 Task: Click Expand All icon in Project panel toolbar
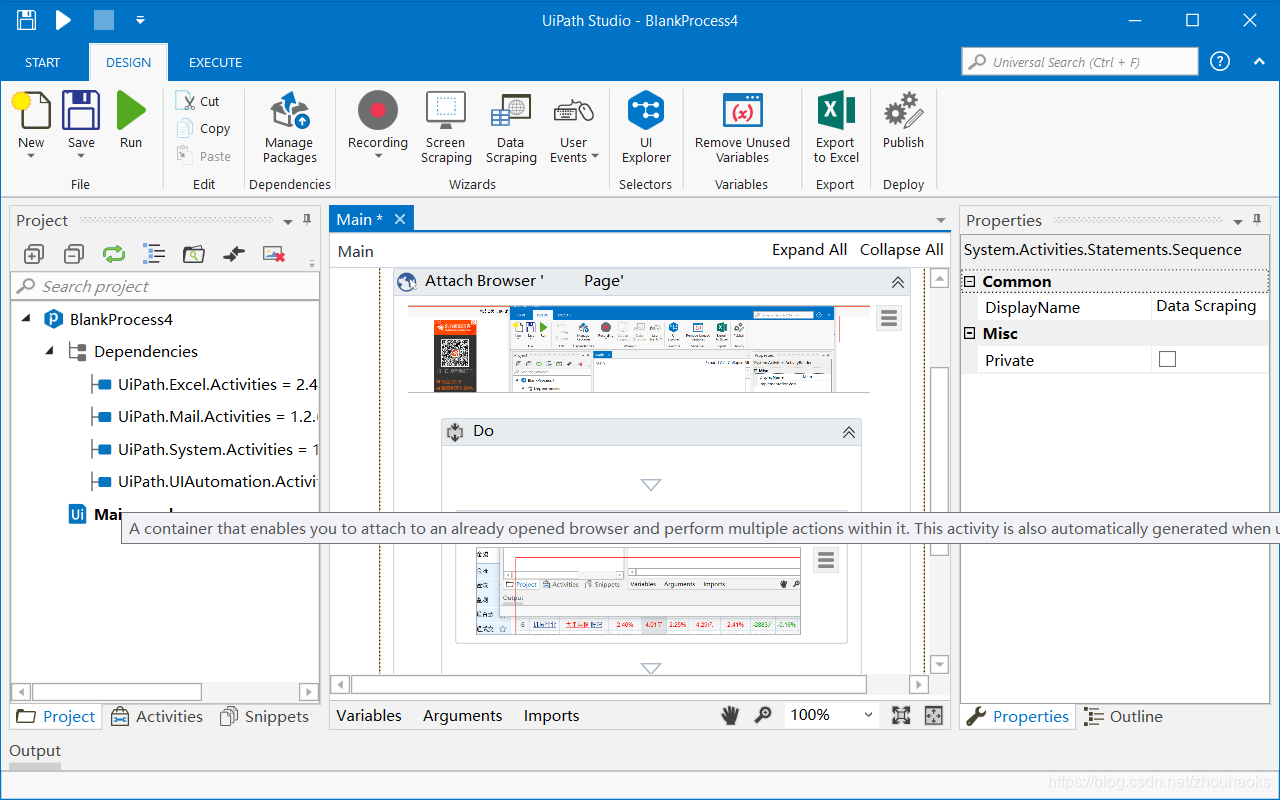click(x=34, y=254)
